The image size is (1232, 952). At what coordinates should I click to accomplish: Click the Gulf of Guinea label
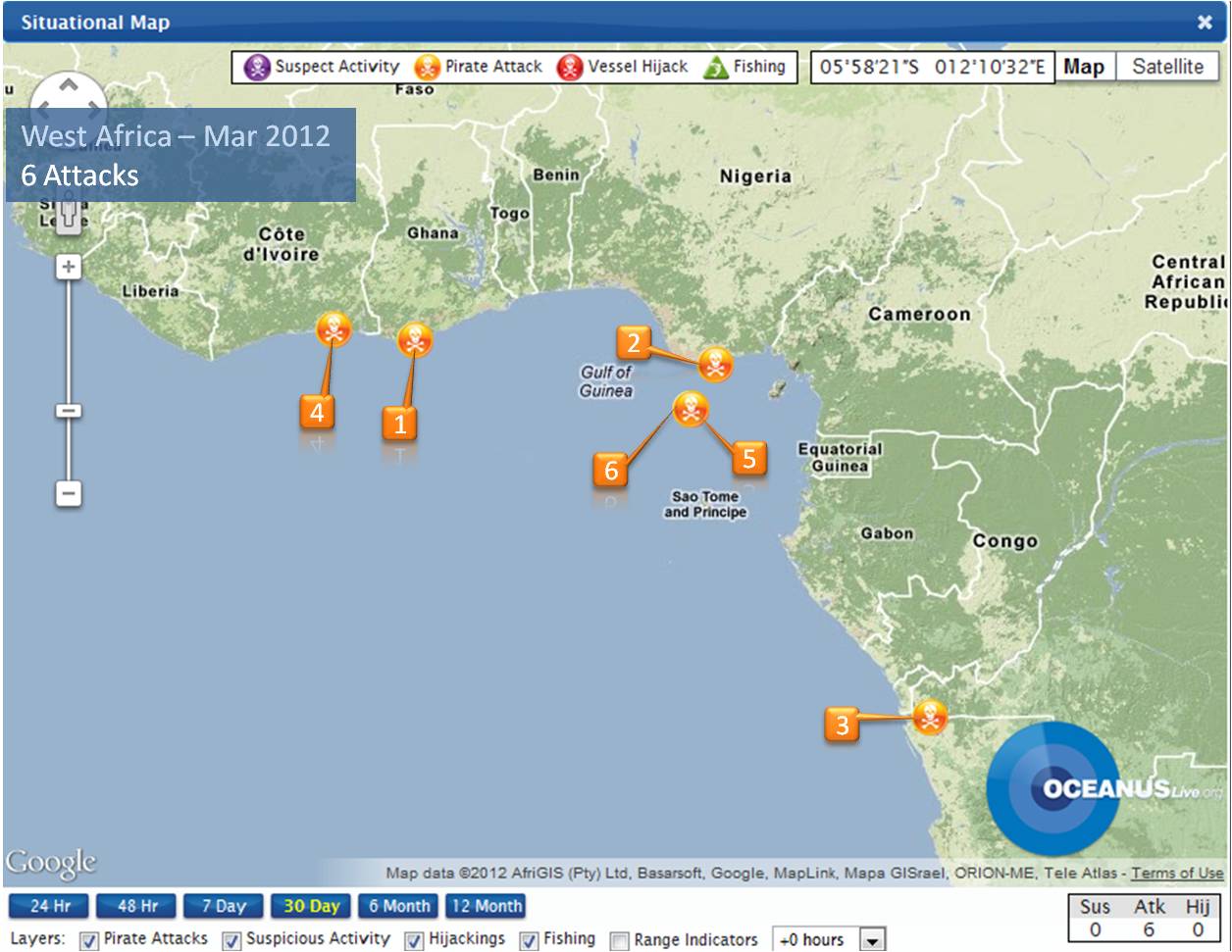coord(605,381)
